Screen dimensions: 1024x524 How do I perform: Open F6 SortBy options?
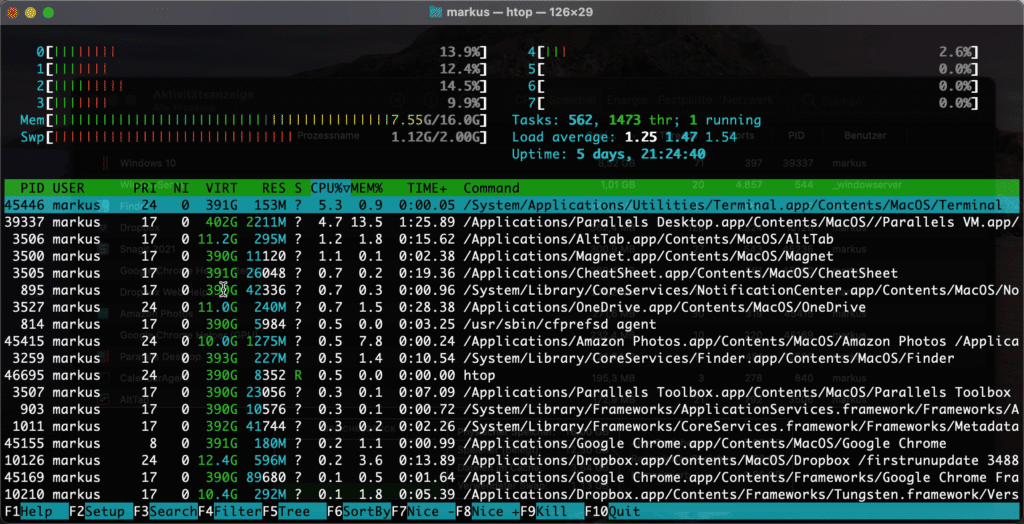pos(359,512)
